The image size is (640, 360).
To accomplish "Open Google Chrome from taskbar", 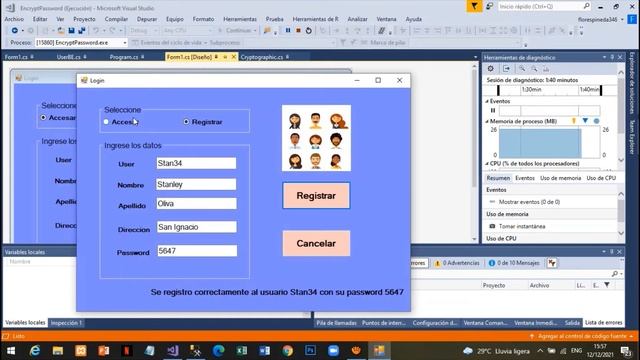I will pyautogui.click(x=287, y=351).
